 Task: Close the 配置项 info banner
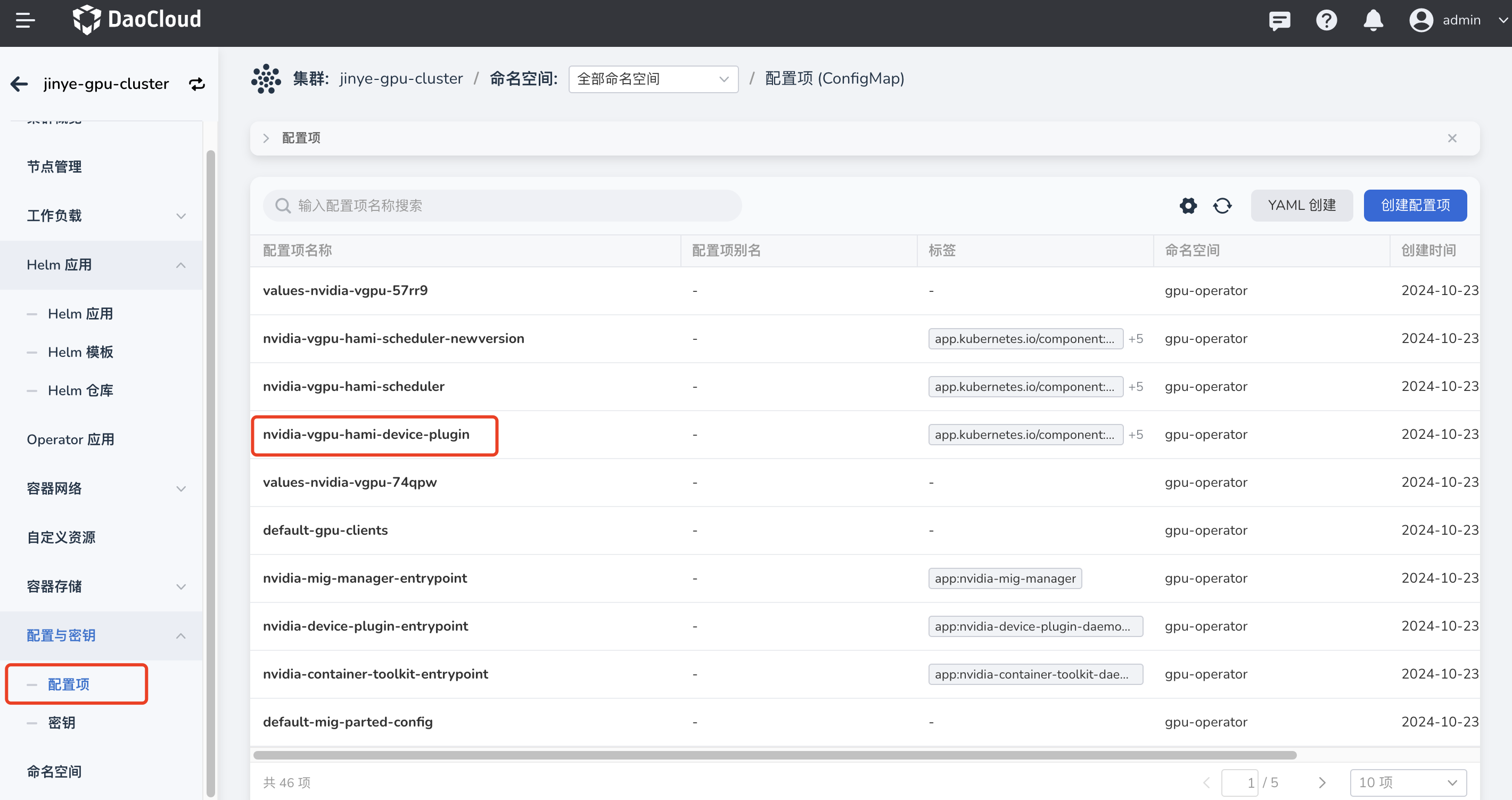pyautogui.click(x=1451, y=138)
